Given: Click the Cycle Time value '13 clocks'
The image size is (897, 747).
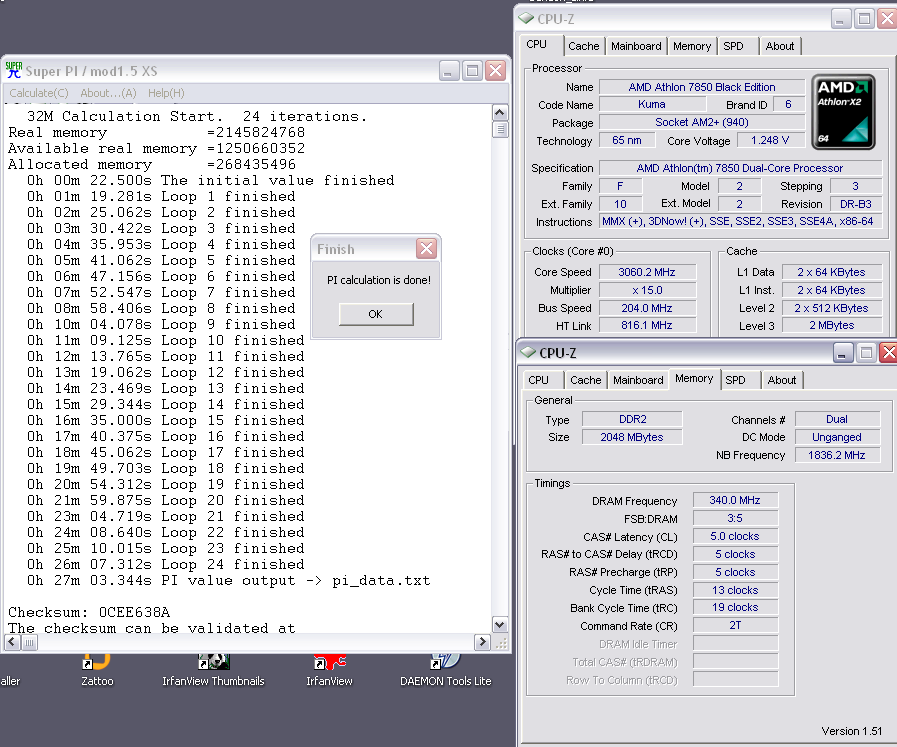Looking at the screenshot, I should (735, 590).
